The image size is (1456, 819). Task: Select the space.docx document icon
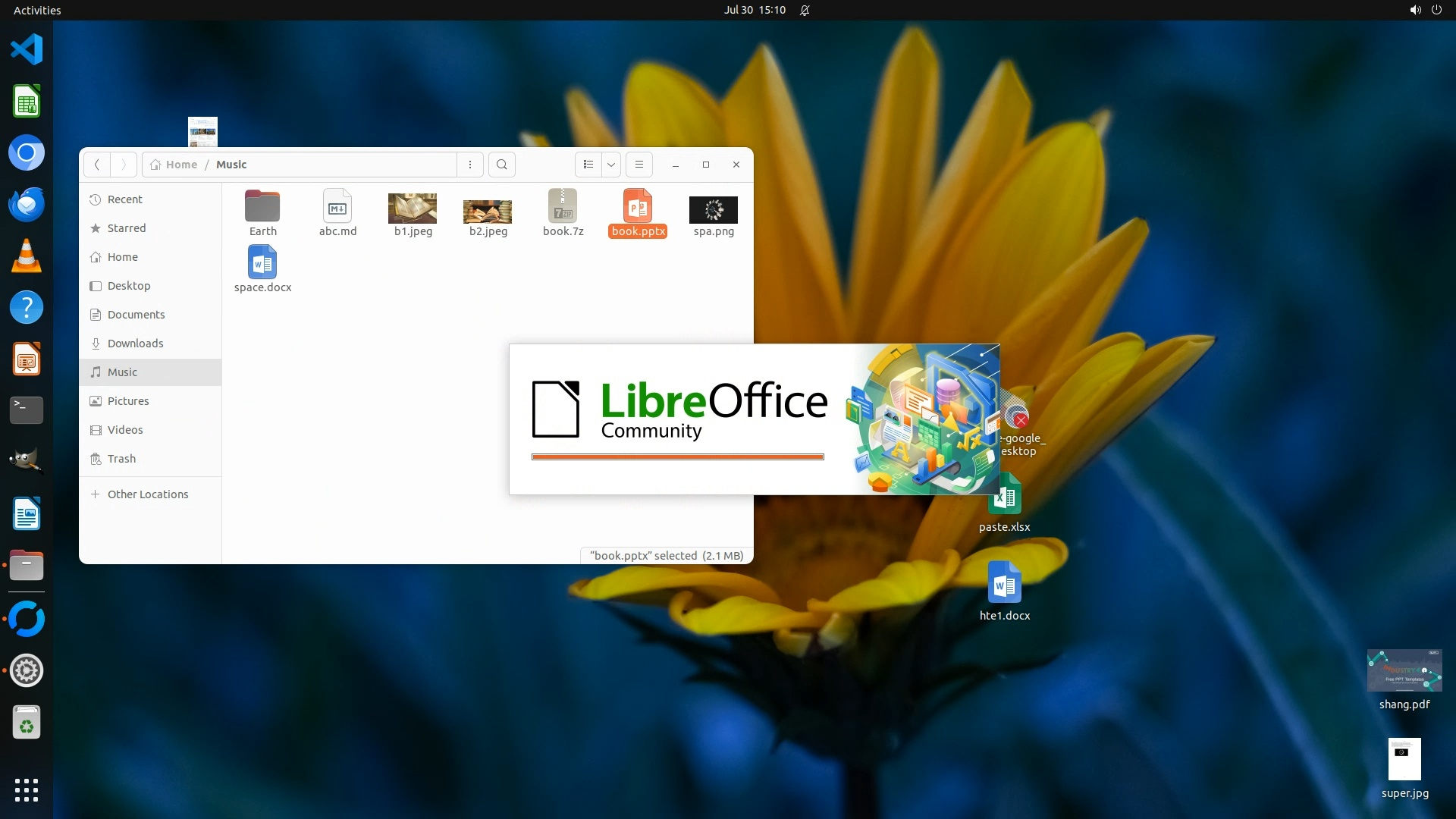pos(262,263)
